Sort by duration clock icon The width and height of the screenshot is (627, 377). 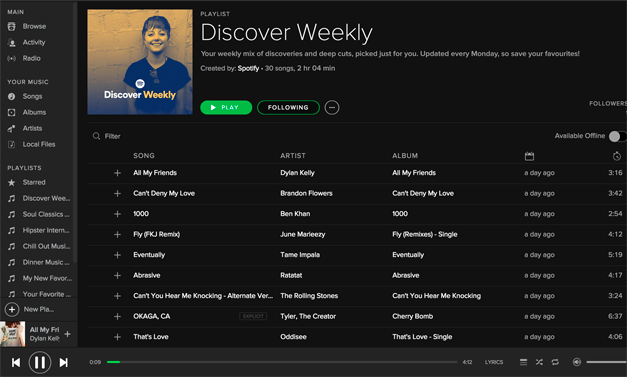pos(617,156)
